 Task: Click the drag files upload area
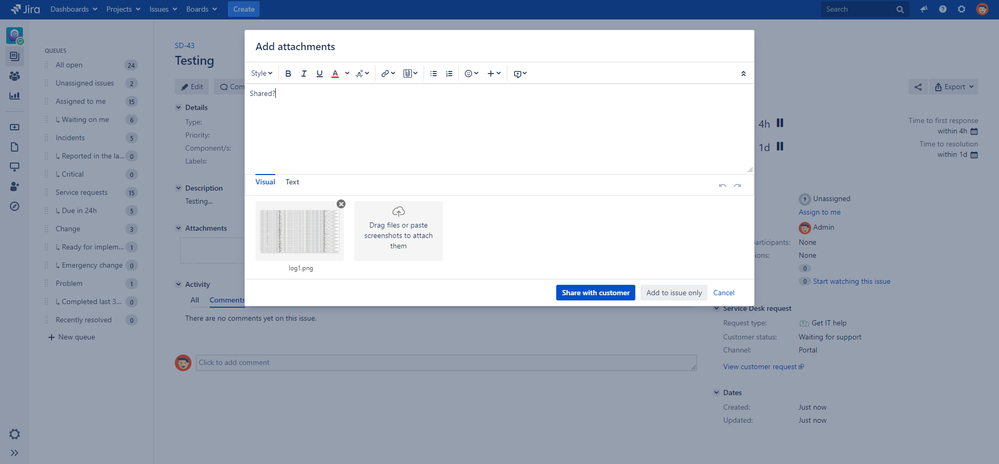pyautogui.click(x=398, y=231)
